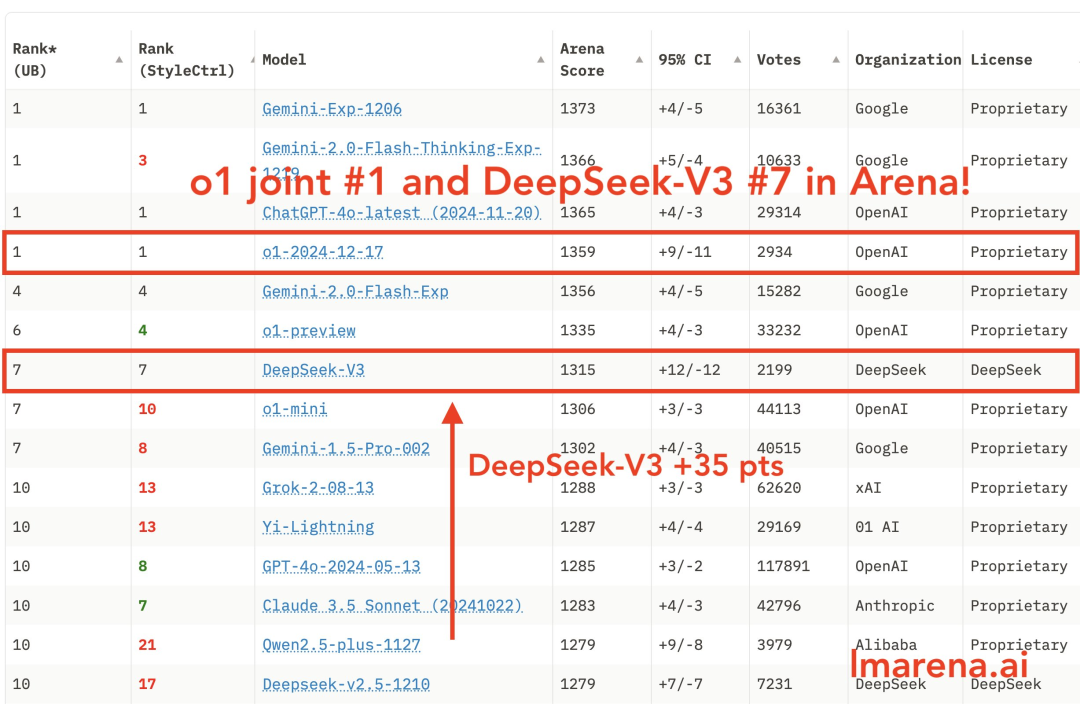Select Arena Score 1359 for o1-2024-12-17

(x=577, y=252)
